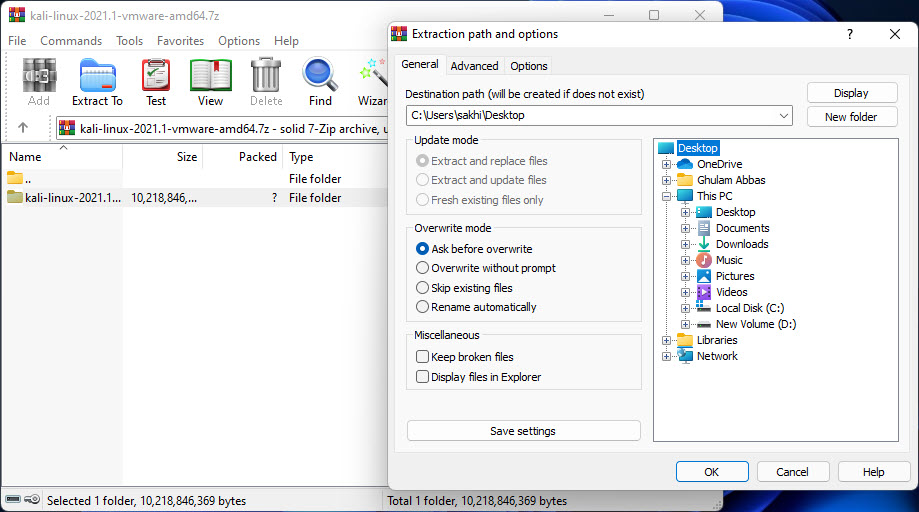Enable Keep broken files checkbox
919x512 pixels.
point(422,356)
